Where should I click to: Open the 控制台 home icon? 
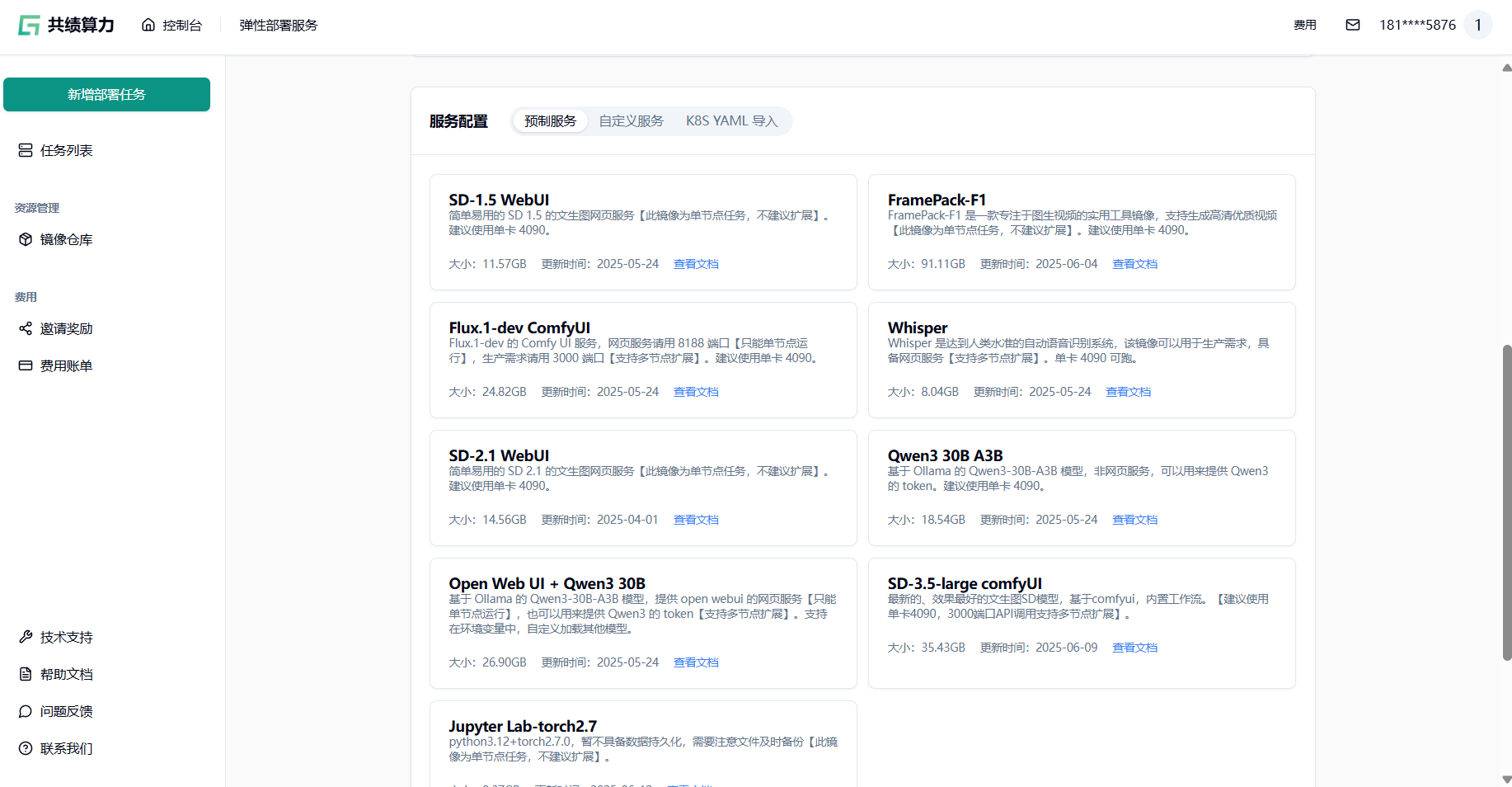pos(148,25)
